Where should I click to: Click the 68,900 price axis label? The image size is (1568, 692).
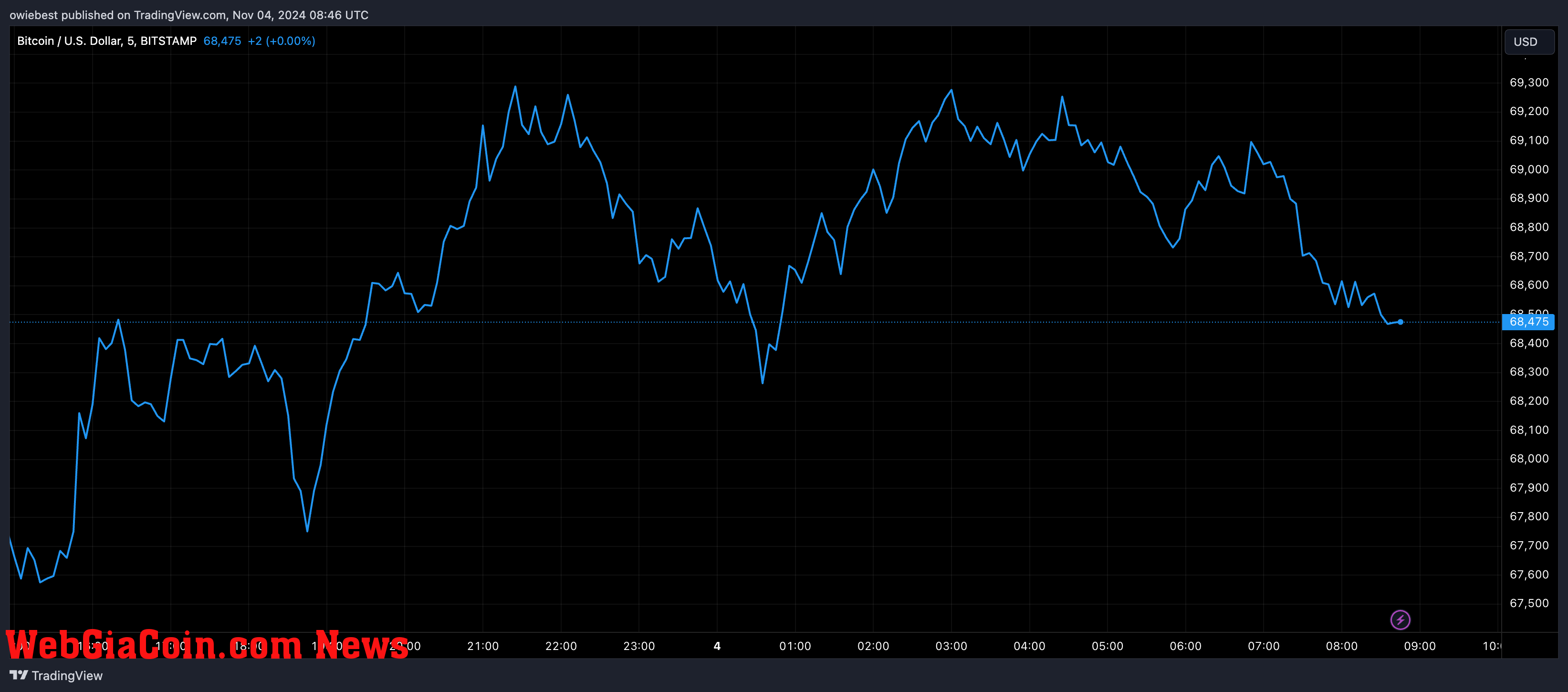[x=1529, y=199]
